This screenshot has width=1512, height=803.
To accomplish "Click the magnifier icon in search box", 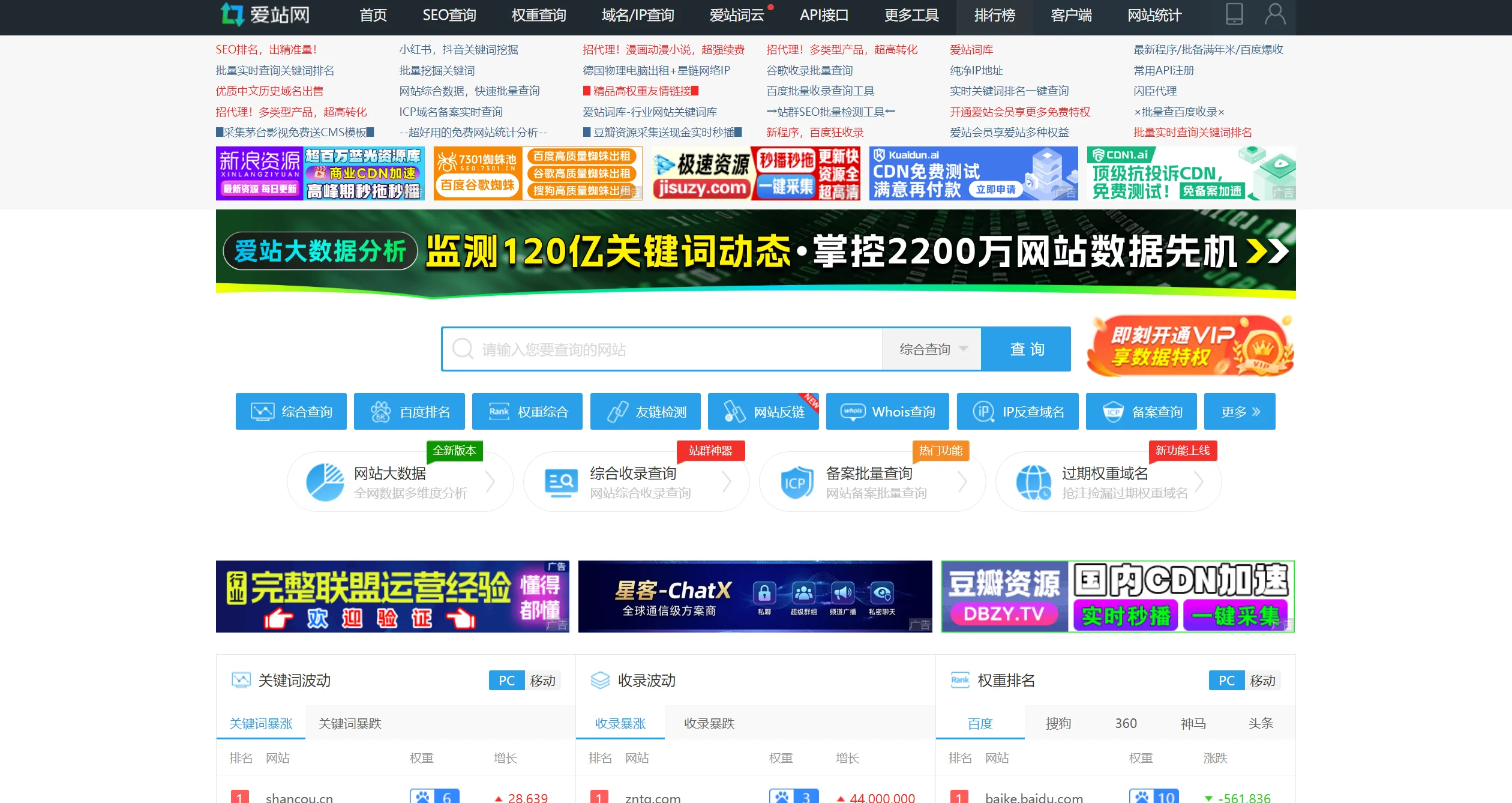I will [x=463, y=349].
